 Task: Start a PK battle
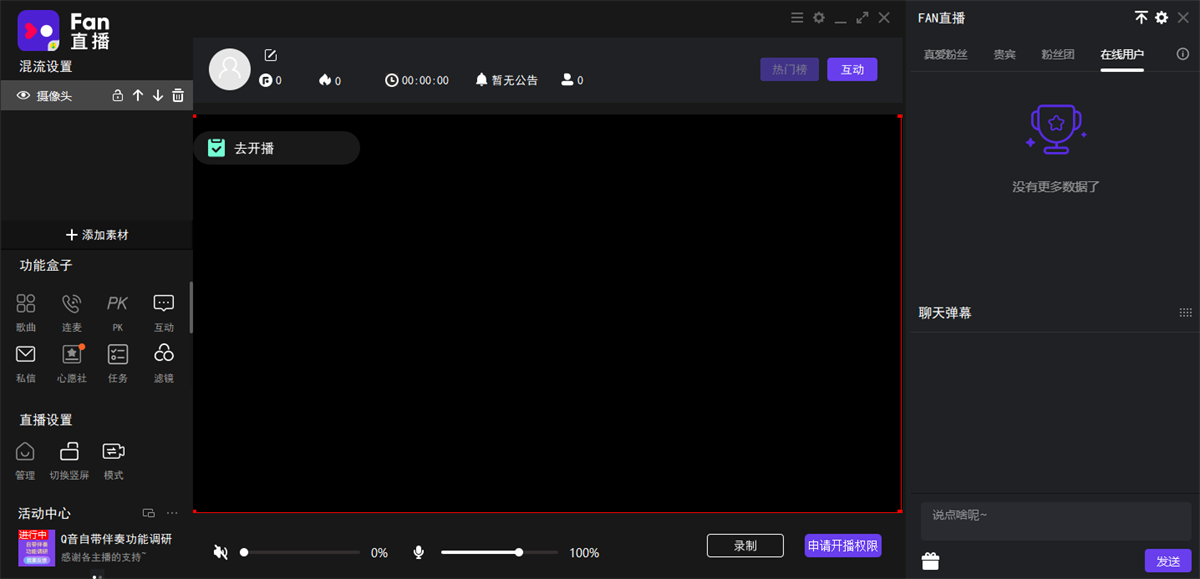pyautogui.click(x=118, y=311)
